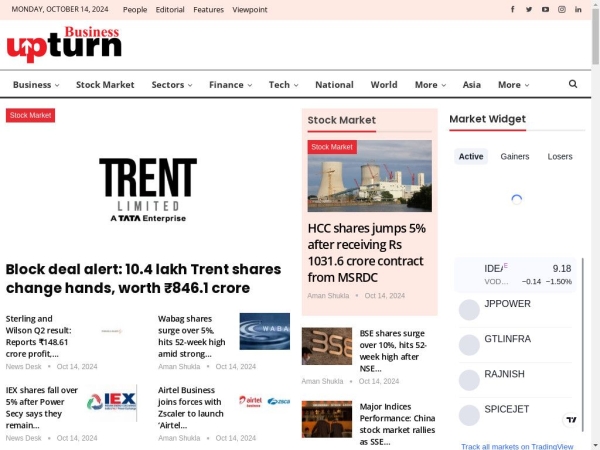
Task: Click the Major Indices article thumbnail
Action: tap(327, 419)
